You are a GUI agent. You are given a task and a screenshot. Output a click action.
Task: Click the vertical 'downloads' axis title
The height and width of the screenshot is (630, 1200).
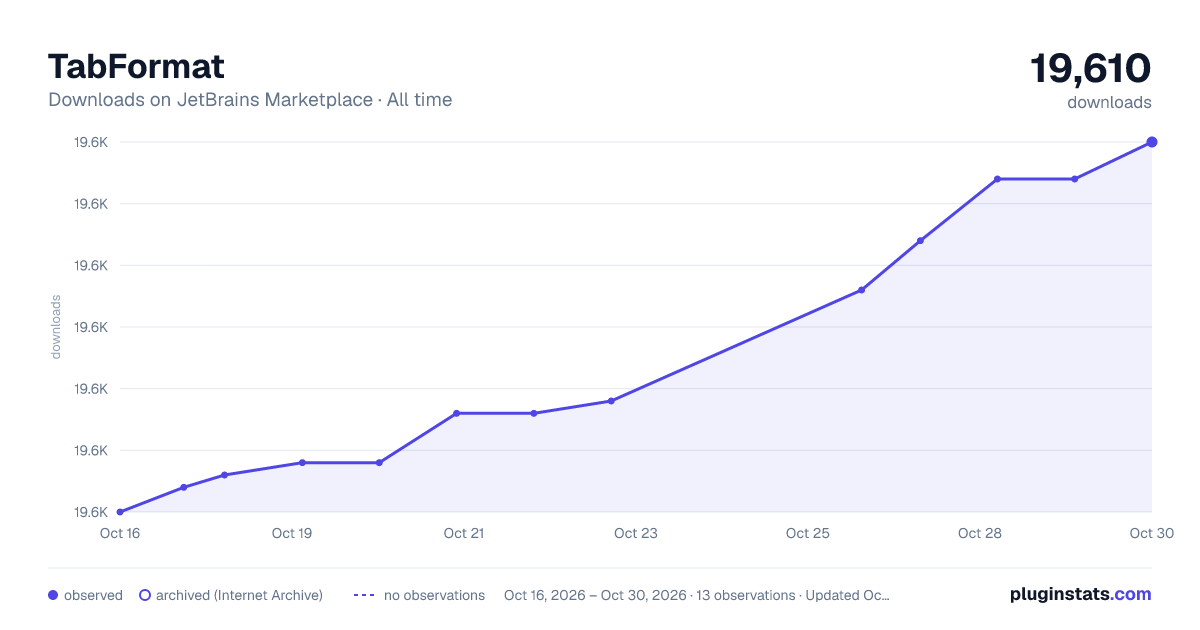[56, 327]
